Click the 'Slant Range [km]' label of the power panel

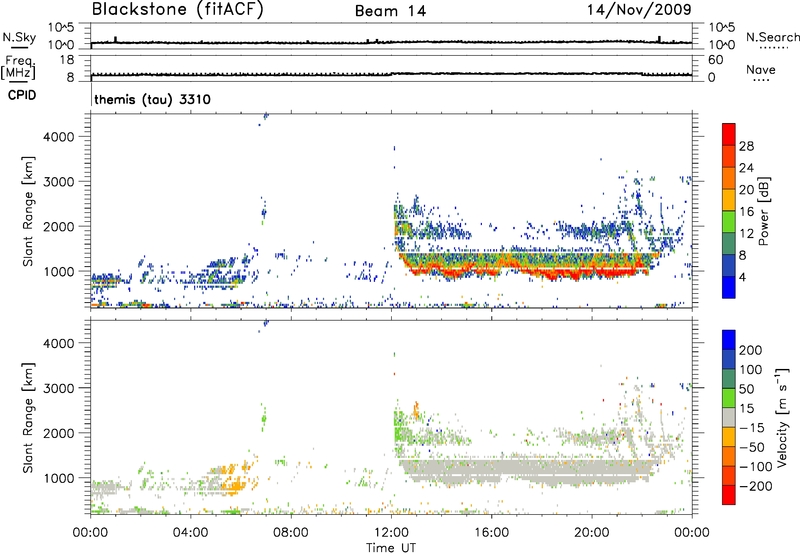28,211
